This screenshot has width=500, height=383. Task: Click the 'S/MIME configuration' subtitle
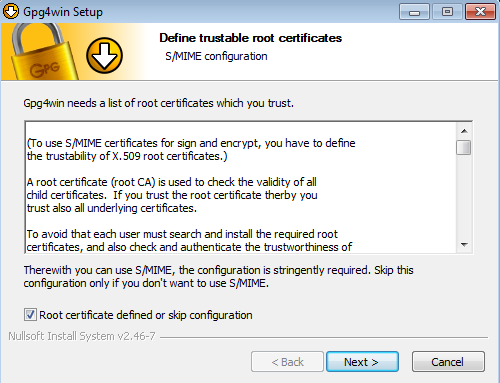pyautogui.click(x=216, y=56)
